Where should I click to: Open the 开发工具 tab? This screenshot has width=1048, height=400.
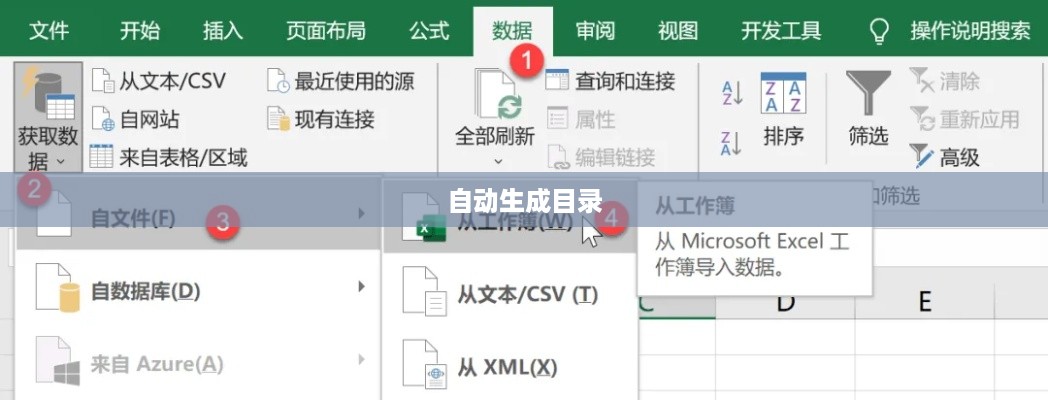tap(781, 31)
